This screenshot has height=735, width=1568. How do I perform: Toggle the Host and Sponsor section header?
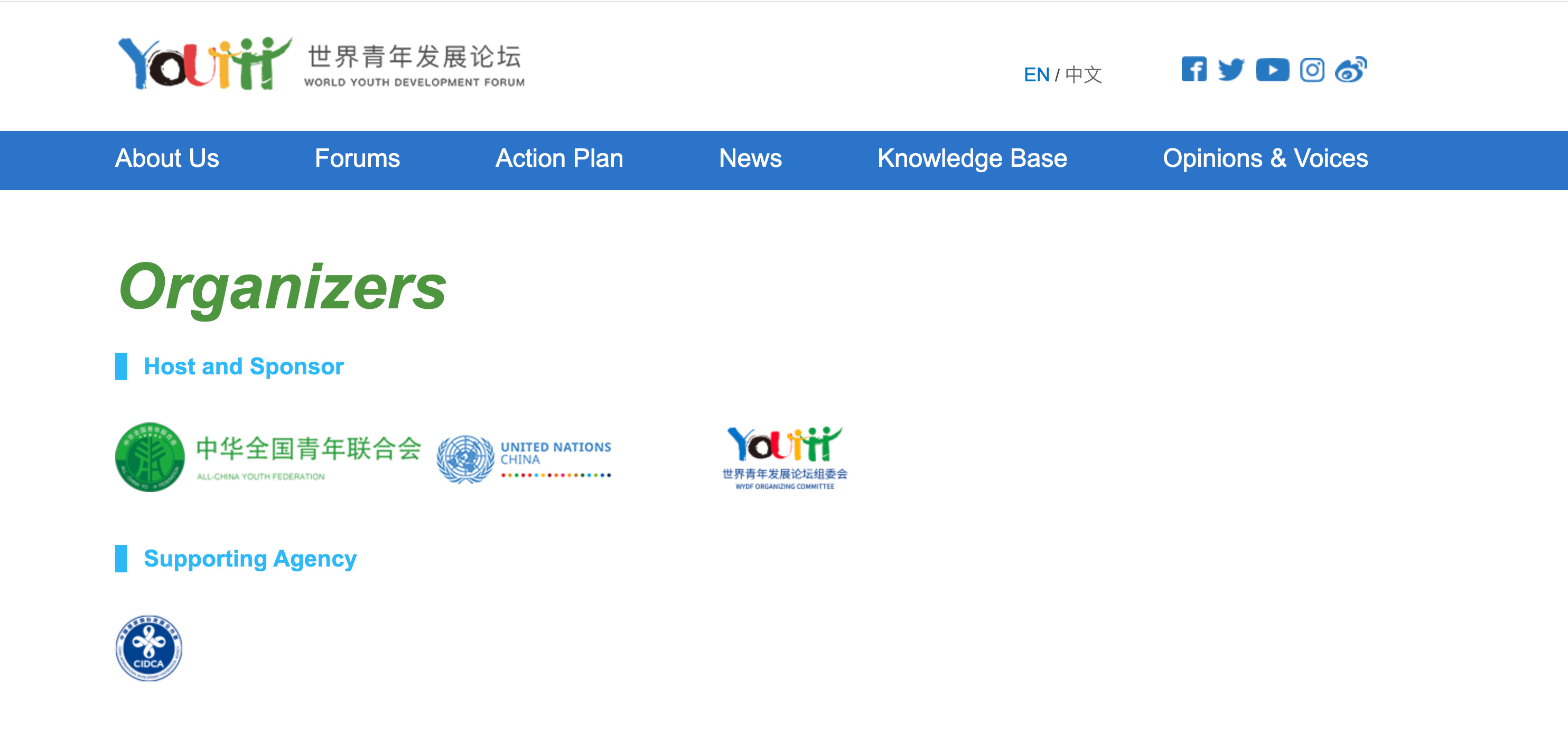pyautogui.click(x=243, y=366)
